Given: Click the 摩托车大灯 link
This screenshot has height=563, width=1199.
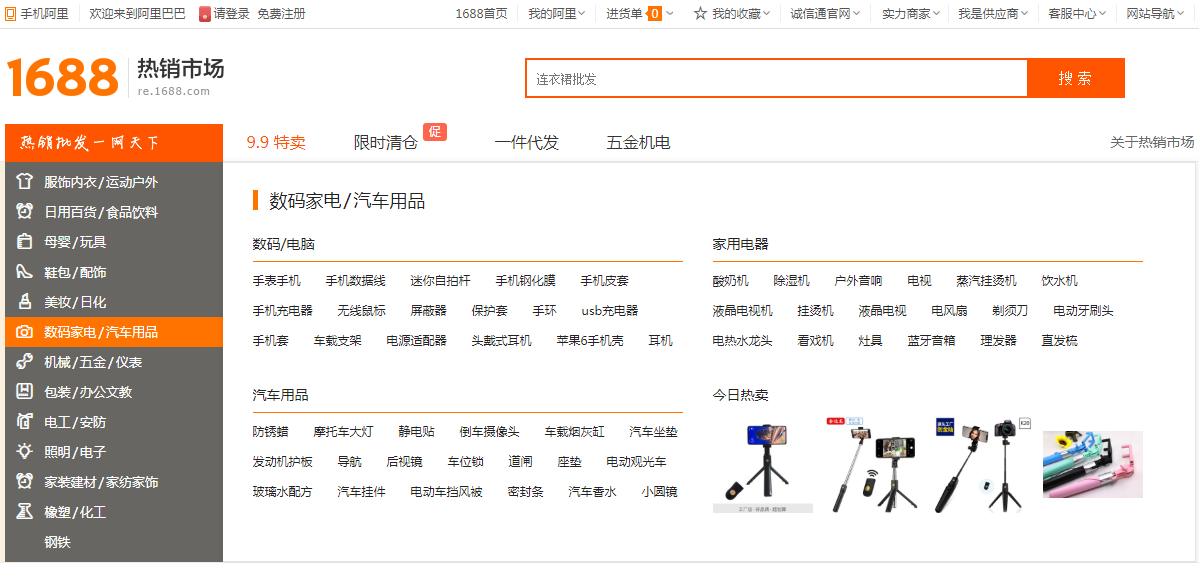Looking at the screenshot, I should (x=343, y=431).
